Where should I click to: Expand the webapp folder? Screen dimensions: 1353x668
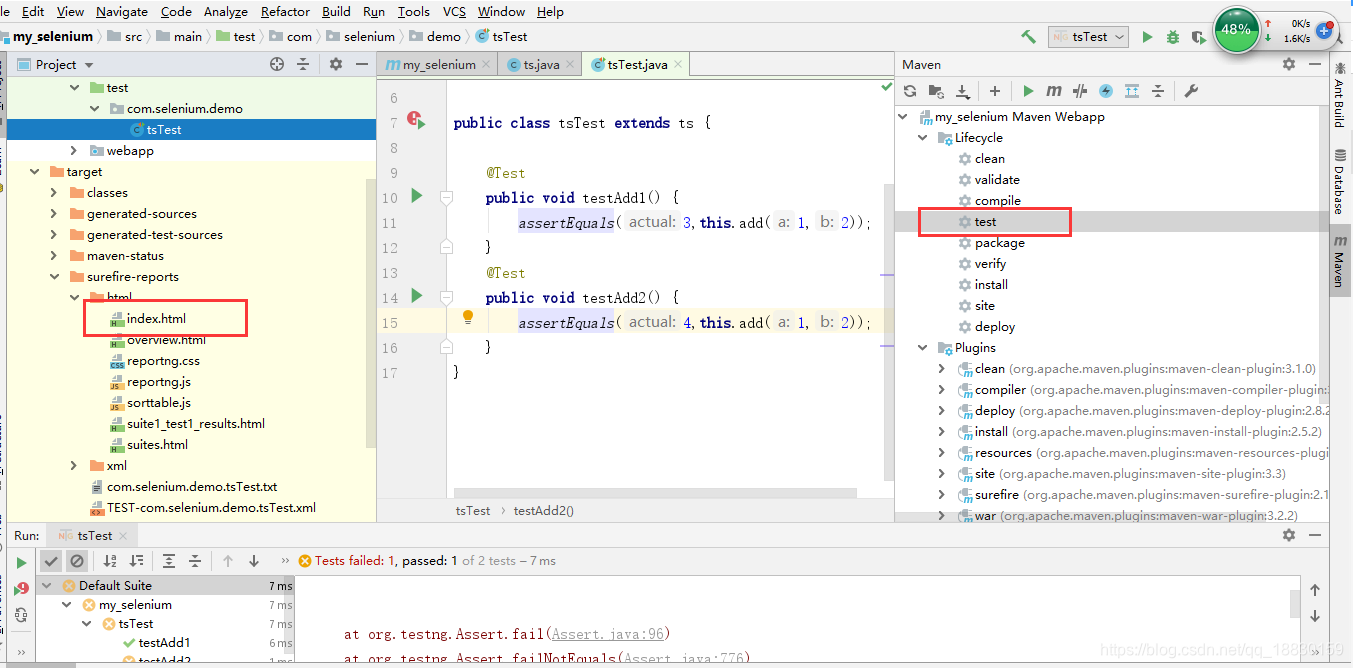[x=74, y=151]
